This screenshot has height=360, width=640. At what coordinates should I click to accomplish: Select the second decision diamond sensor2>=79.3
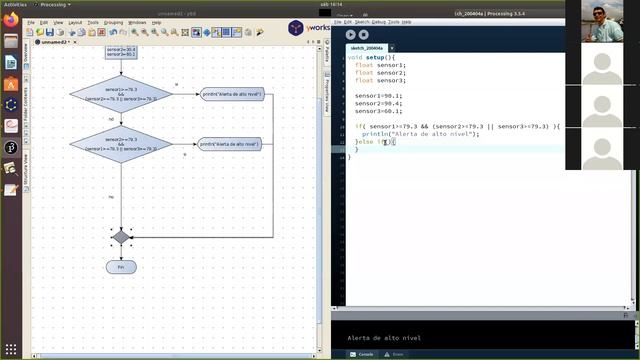tap(121, 144)
